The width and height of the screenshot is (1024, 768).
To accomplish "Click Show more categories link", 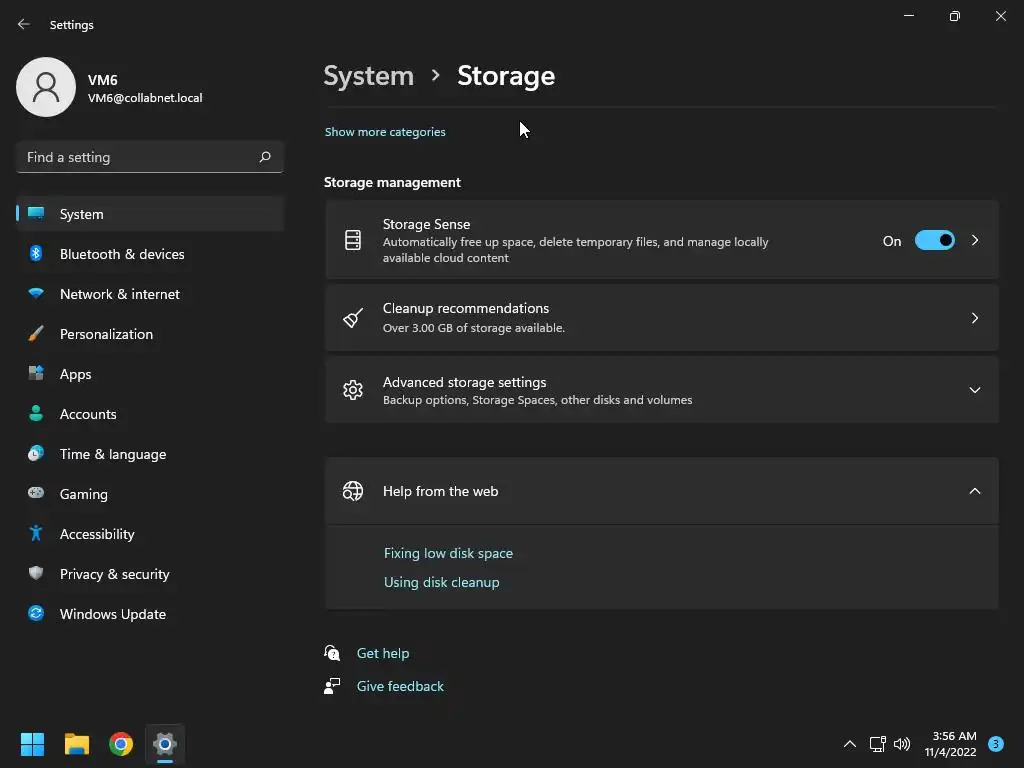I will click(385, 132).
